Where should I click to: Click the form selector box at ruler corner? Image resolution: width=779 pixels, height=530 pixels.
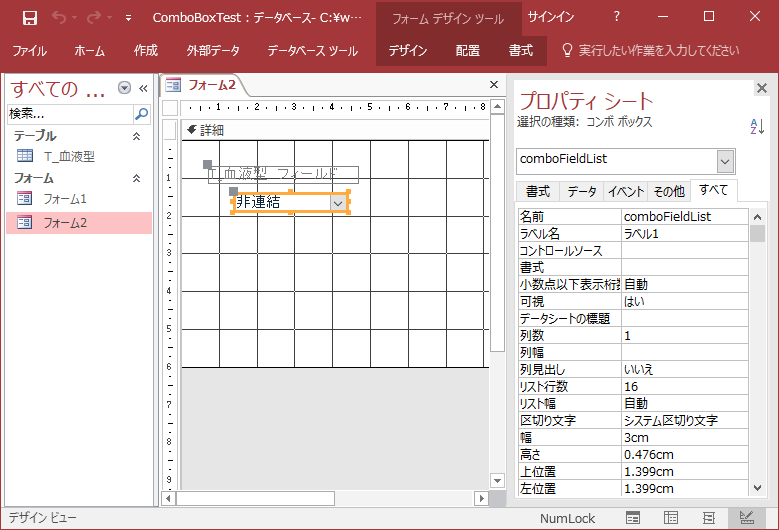click(170, 108)
